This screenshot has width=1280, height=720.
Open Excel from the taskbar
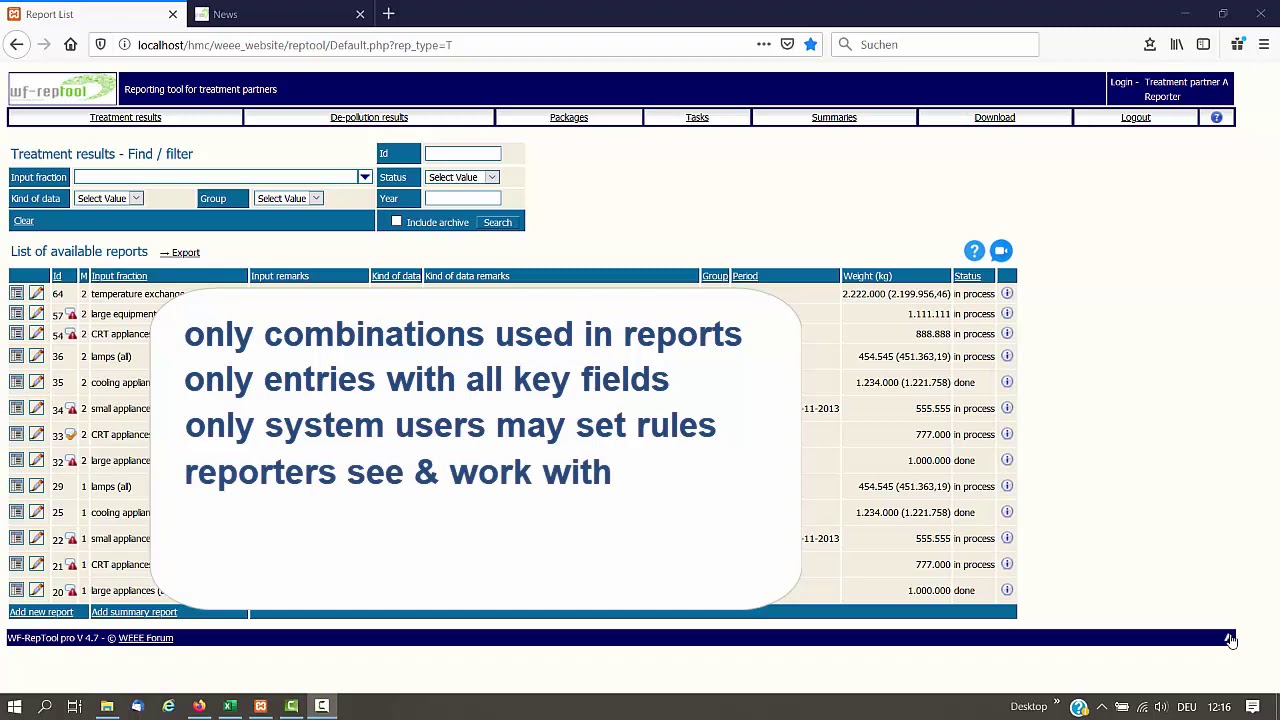tap(230, 706)
